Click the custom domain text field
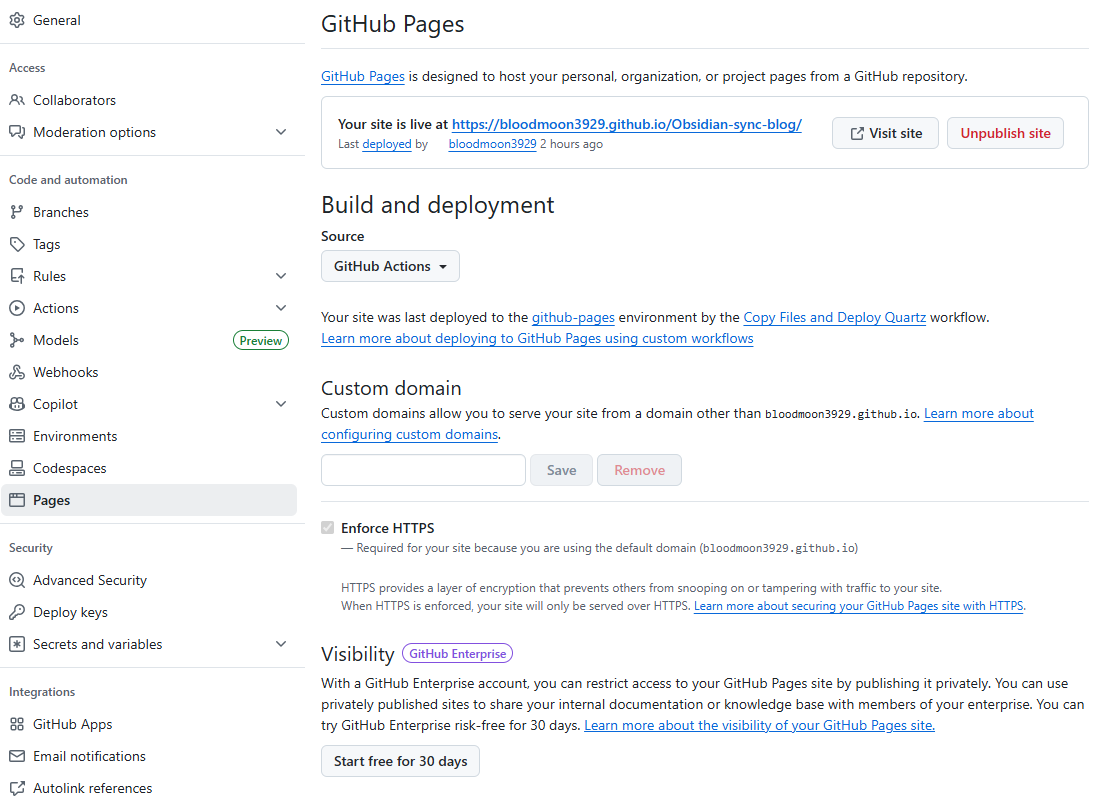The image size is (1117, 811). tap(423, 470)
